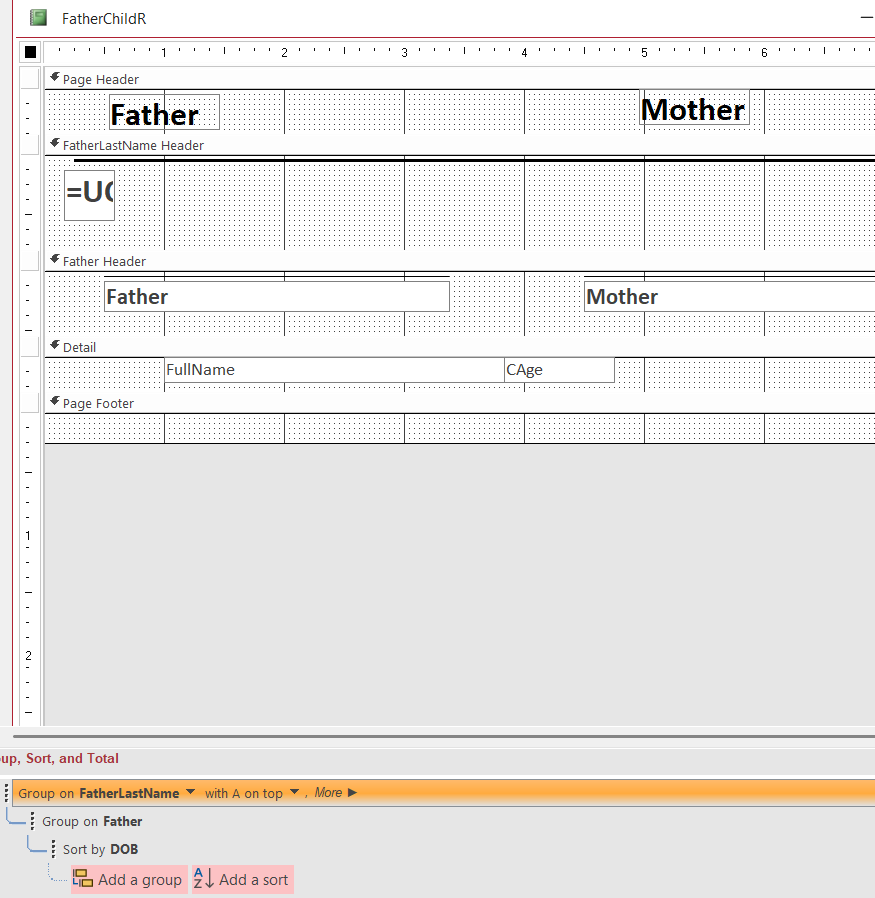Click the Add a sort button
The width and height of the screenshot is (875, 898).
coord(242,880)
